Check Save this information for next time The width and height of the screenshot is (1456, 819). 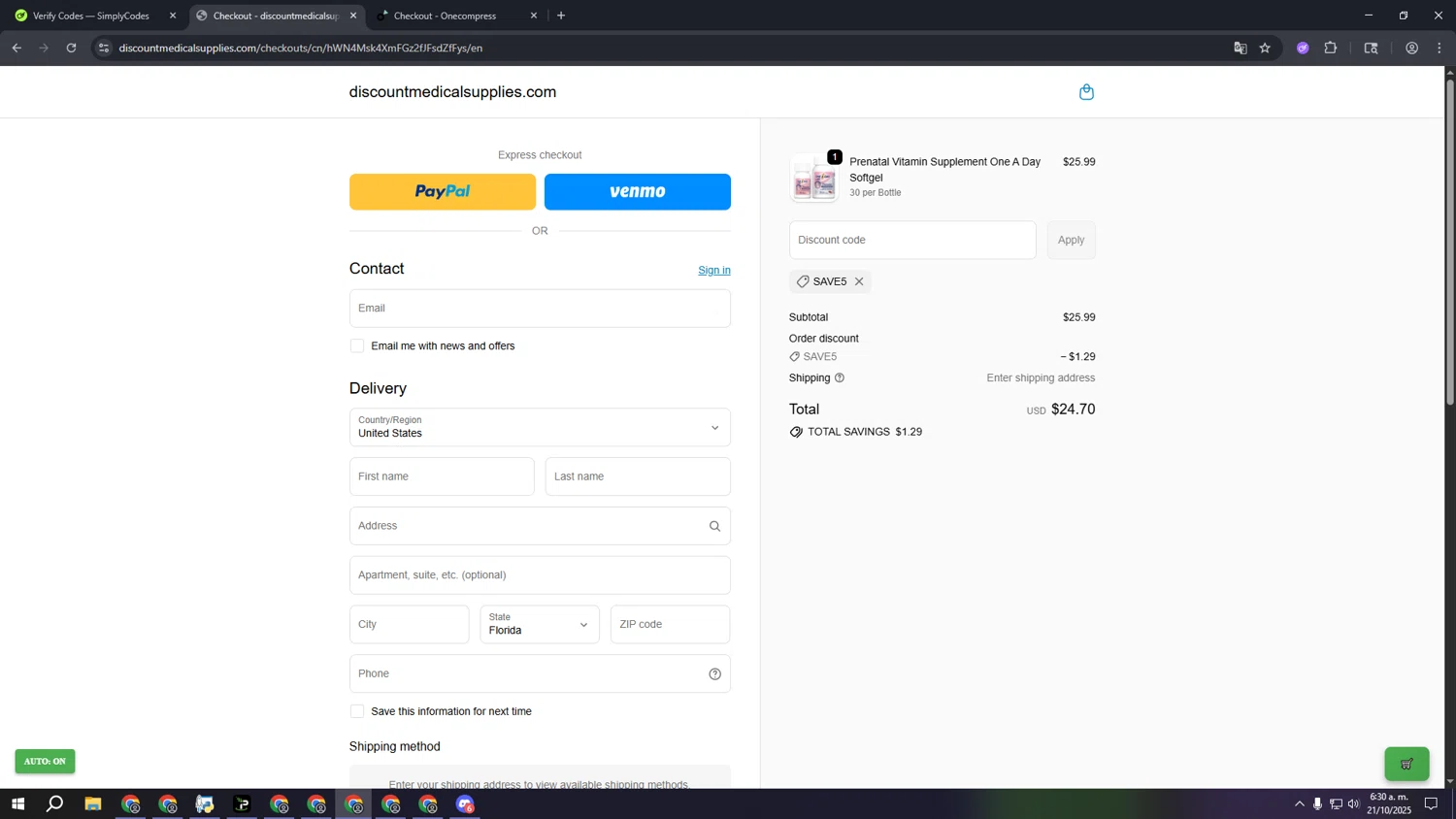point(357,711)
